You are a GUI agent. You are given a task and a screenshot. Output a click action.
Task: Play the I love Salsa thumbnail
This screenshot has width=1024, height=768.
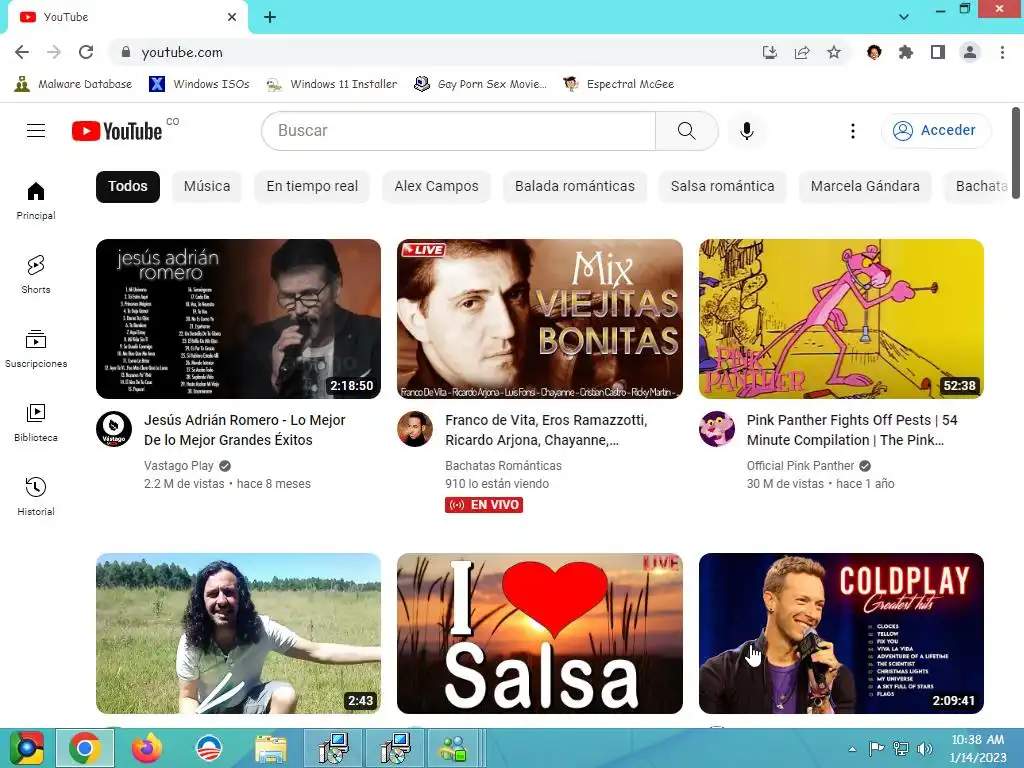pos(540,633)
